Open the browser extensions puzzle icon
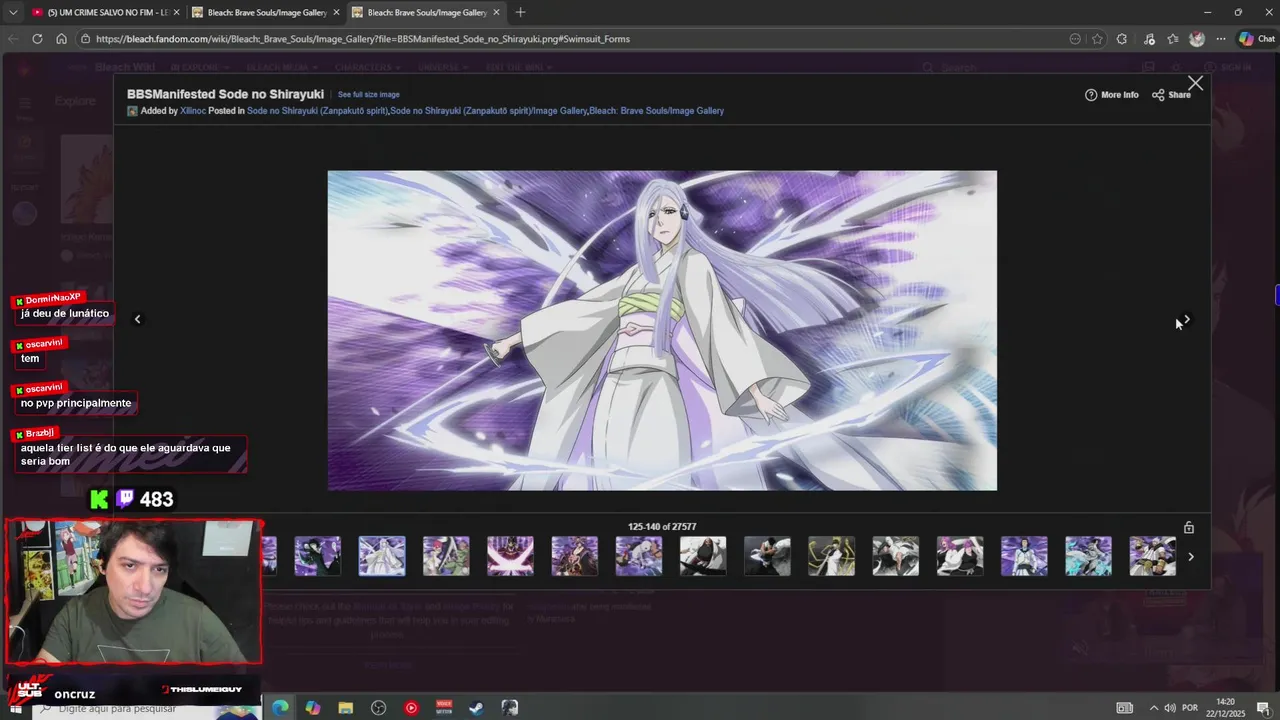This screenshot has width=1280, height=720. click(x=1122, y=39)
